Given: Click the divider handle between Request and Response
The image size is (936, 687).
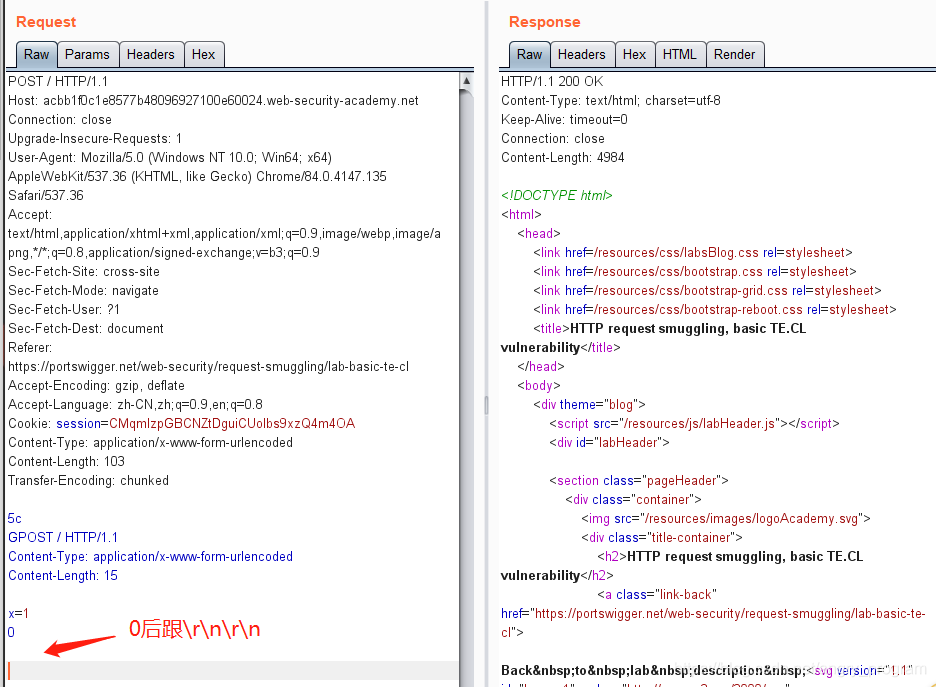Looking at the screenshot, I should tap(487, 405).
